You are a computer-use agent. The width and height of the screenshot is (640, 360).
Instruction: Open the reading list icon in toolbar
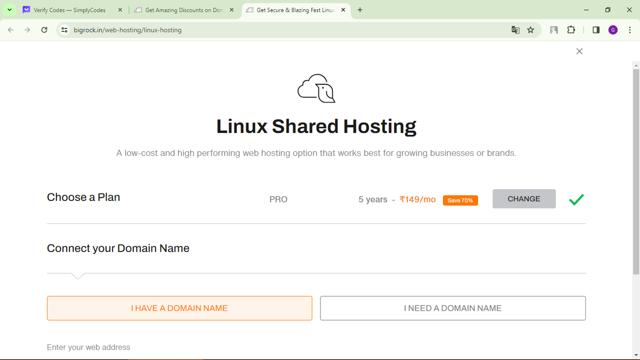pos(554,30)
